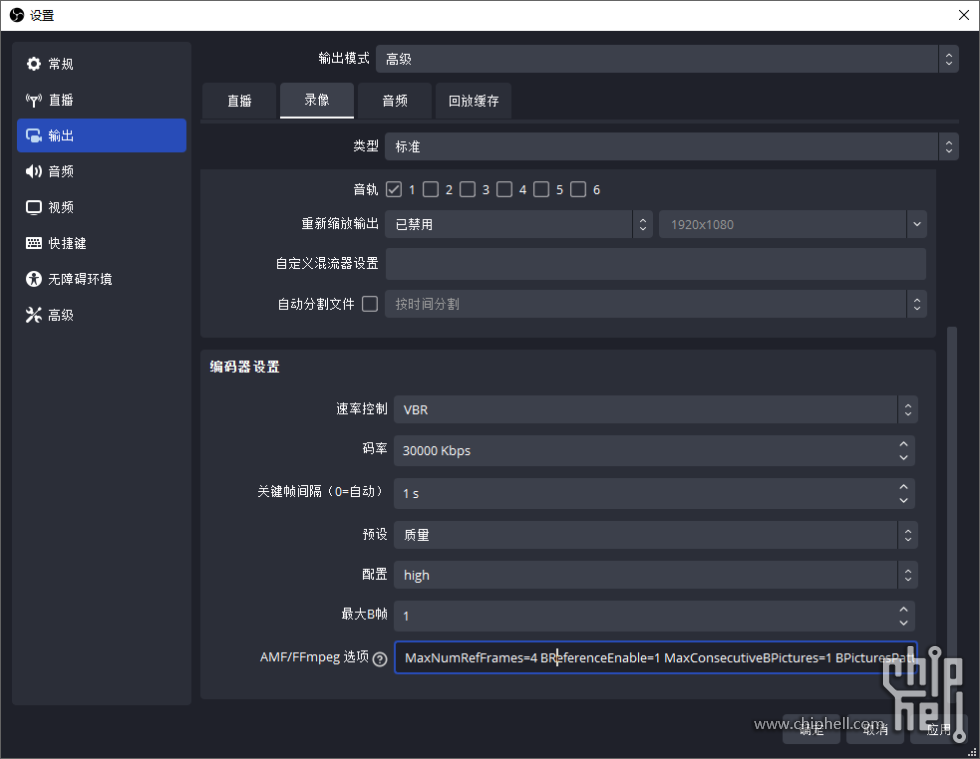
Task: Open the 输出模式 dropdown
Action: (x=667, y=59)
